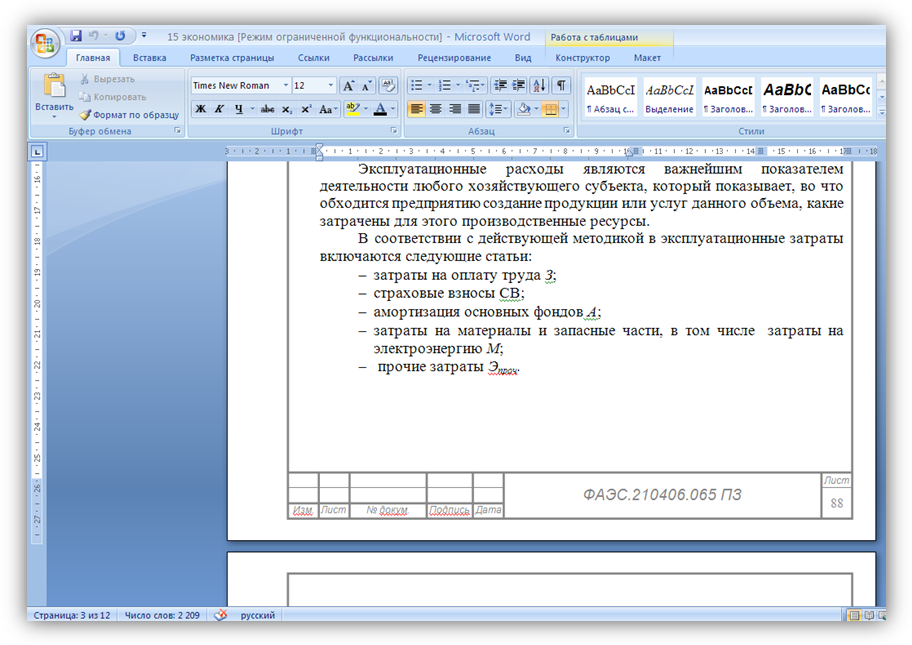Toggle bold with the Ж button
Image resolution: width=912 pixels, height=645 pixels.
click(x=201, y=109)
